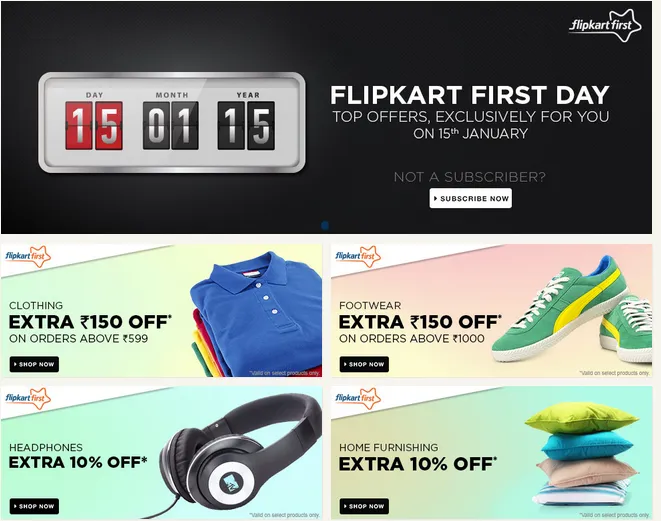Viewport: 661px width, 521px height.
Task: Click the blue carousel dot indicator
Action: point(325,225)
